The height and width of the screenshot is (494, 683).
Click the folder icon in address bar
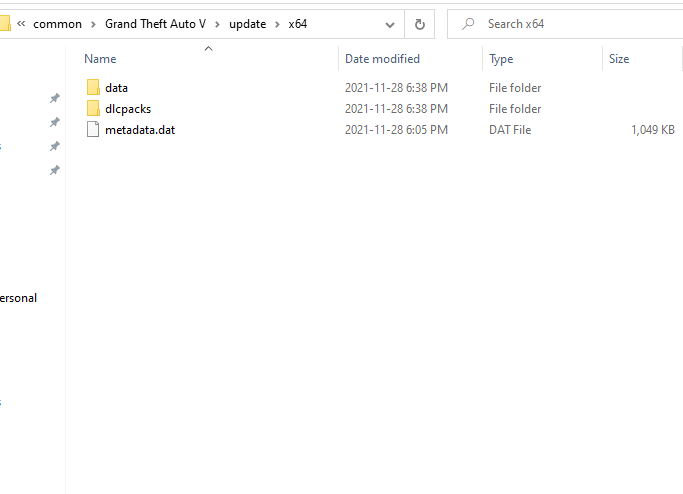[x=5, y=24]
